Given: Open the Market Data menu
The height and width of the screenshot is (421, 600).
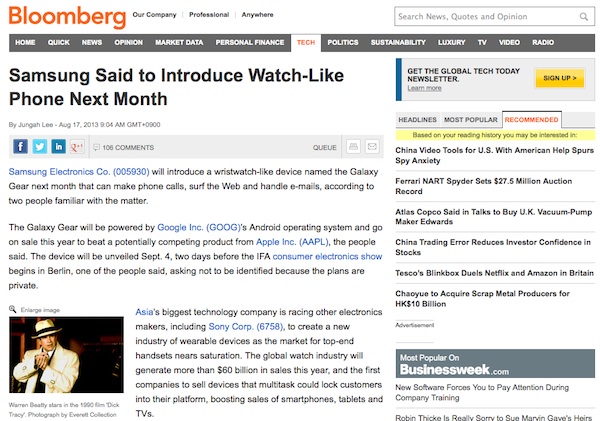Looking at the screenshot, I should click(179, 43).
